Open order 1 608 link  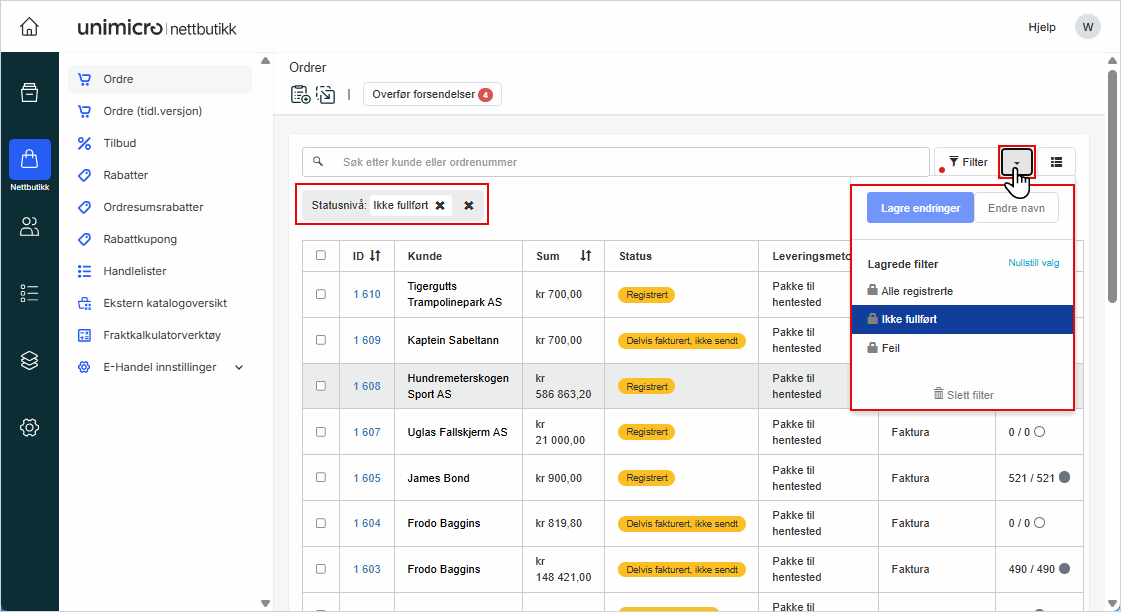tap(366, 386)
